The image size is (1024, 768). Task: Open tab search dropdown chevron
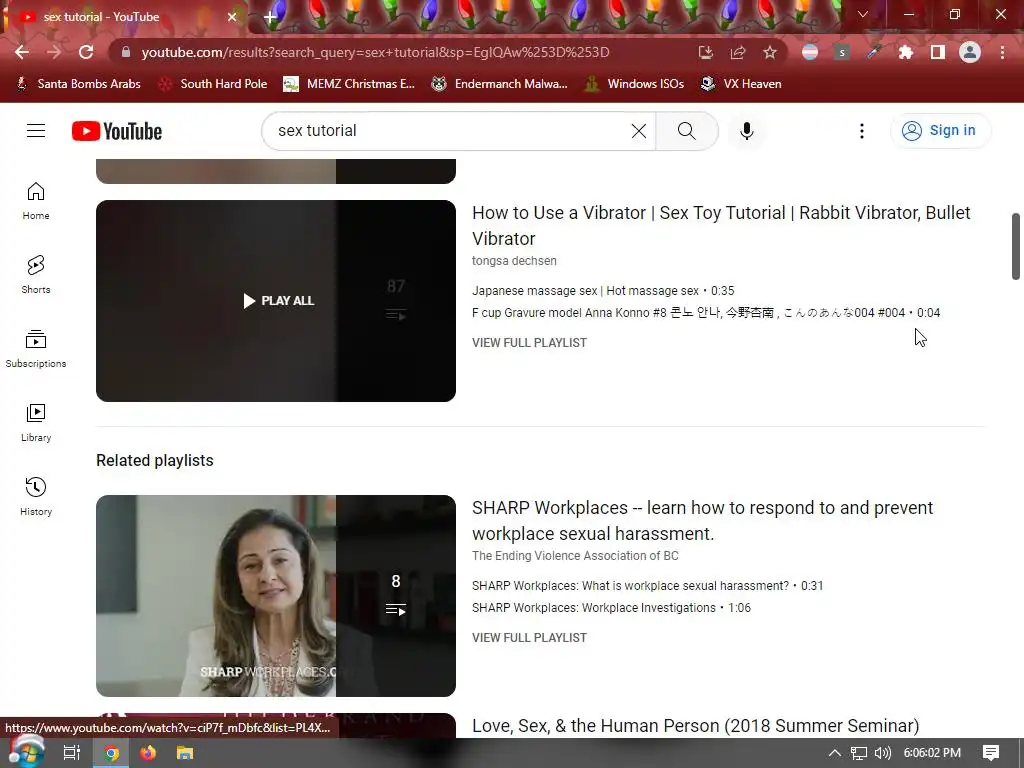tap(863, 14)
